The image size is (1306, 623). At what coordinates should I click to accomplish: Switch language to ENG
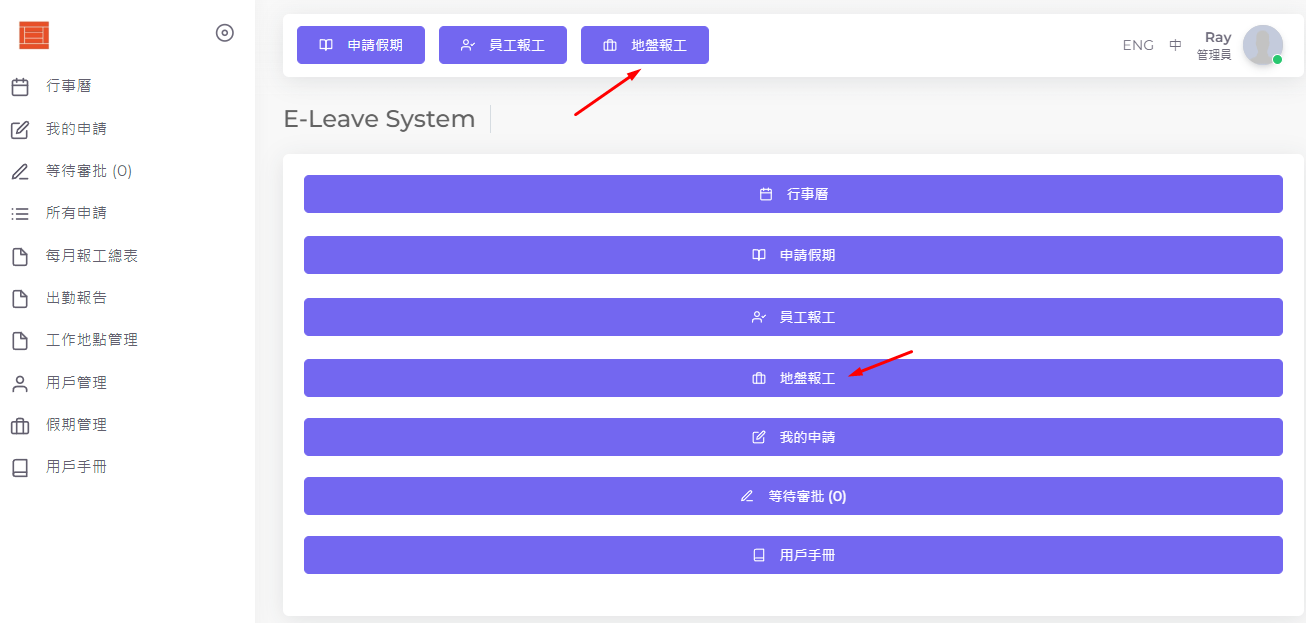pos(1138,45)
